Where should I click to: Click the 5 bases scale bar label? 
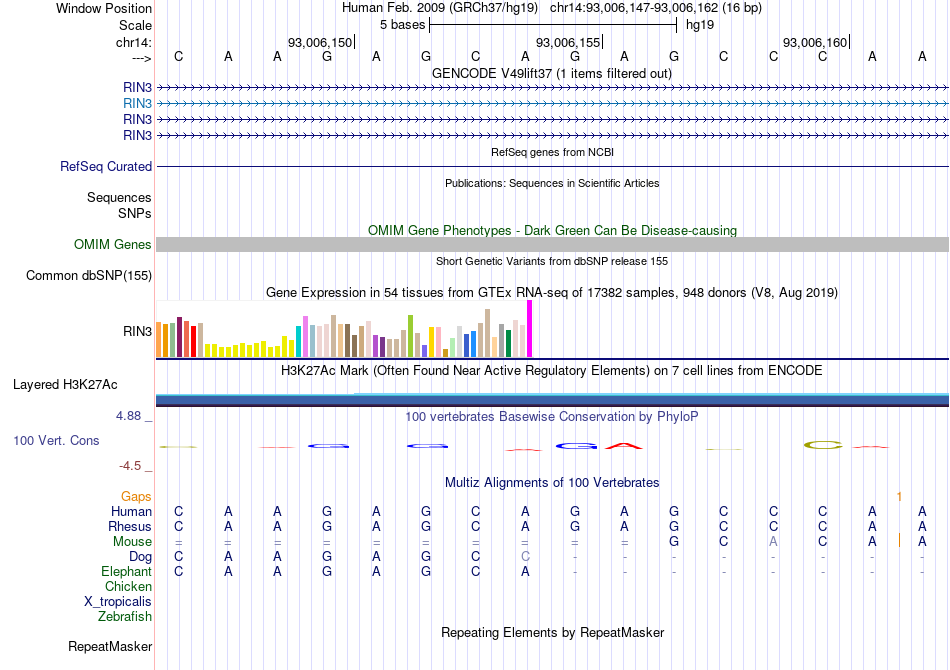(x=402, y=25)
